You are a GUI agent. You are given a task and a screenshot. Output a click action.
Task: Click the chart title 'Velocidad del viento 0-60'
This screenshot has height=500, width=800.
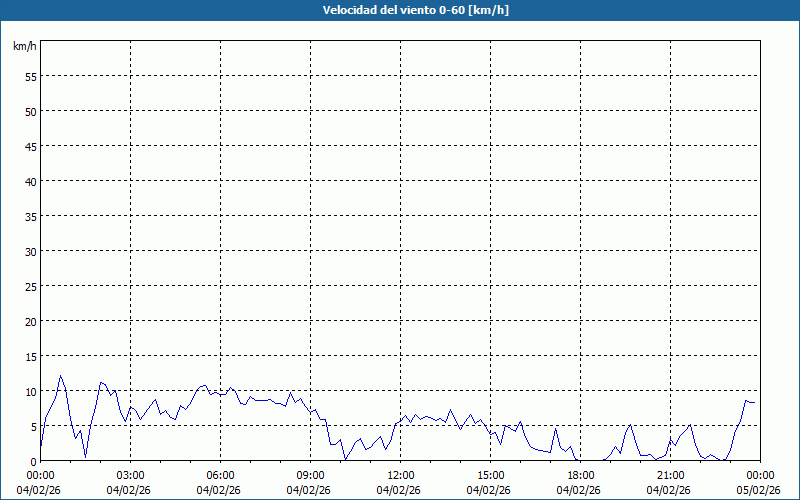399,11
